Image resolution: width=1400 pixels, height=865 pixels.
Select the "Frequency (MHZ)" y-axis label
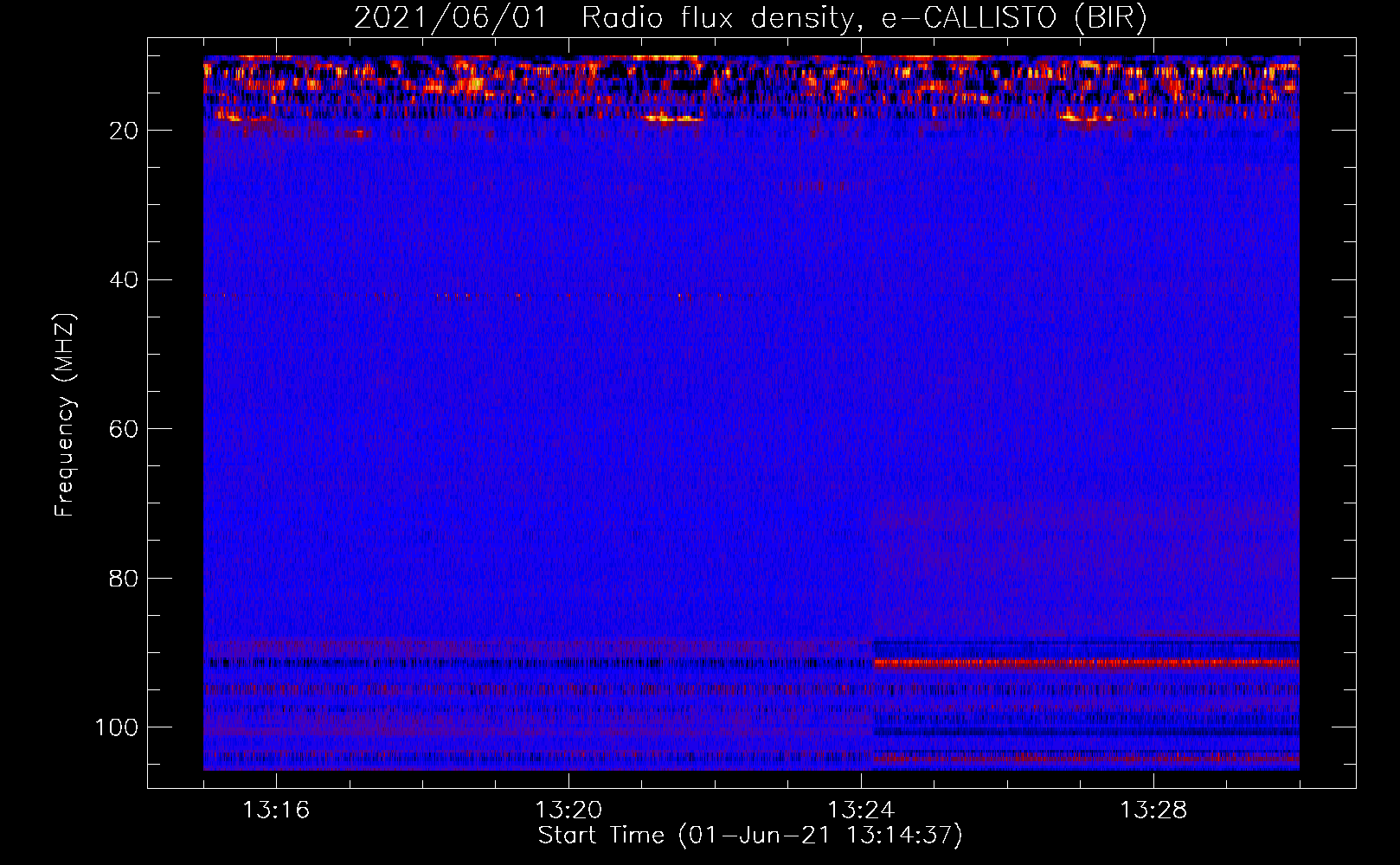pyautogui.click(x=65, y=415)
